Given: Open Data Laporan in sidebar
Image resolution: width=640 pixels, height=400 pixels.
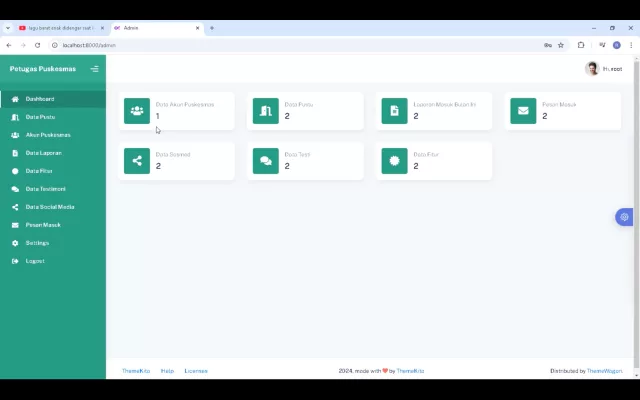Looking at the screenshot, I should click(x=53, y=153).
